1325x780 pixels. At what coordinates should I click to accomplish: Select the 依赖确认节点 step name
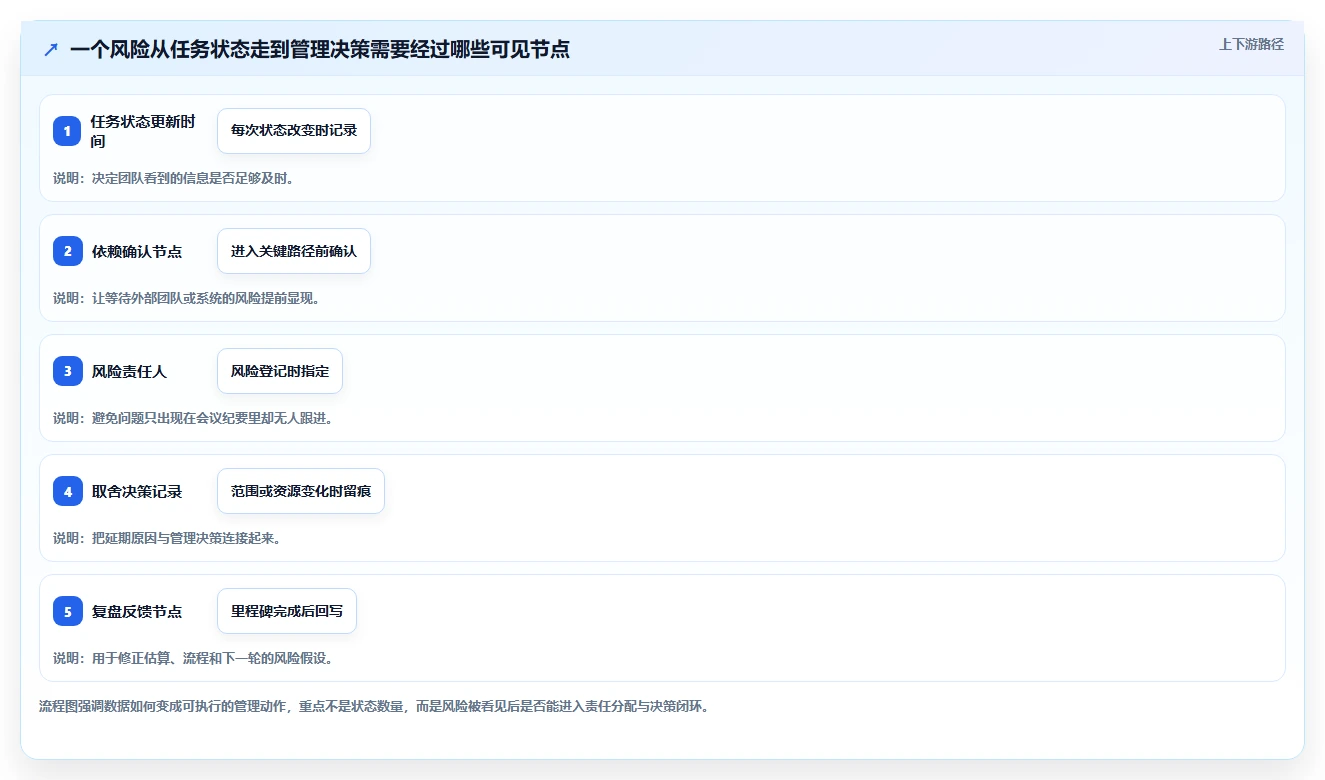coord(137,252)
